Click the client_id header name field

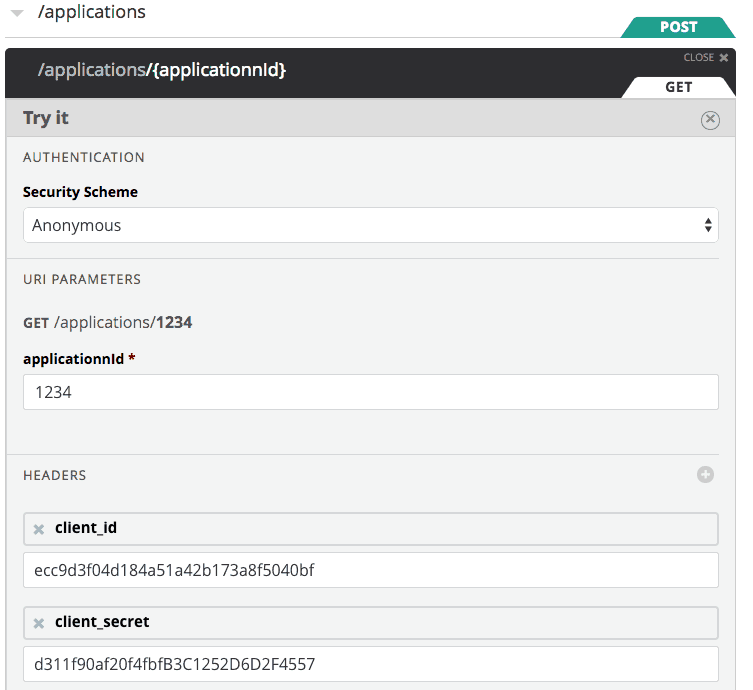tap(371, 529)
